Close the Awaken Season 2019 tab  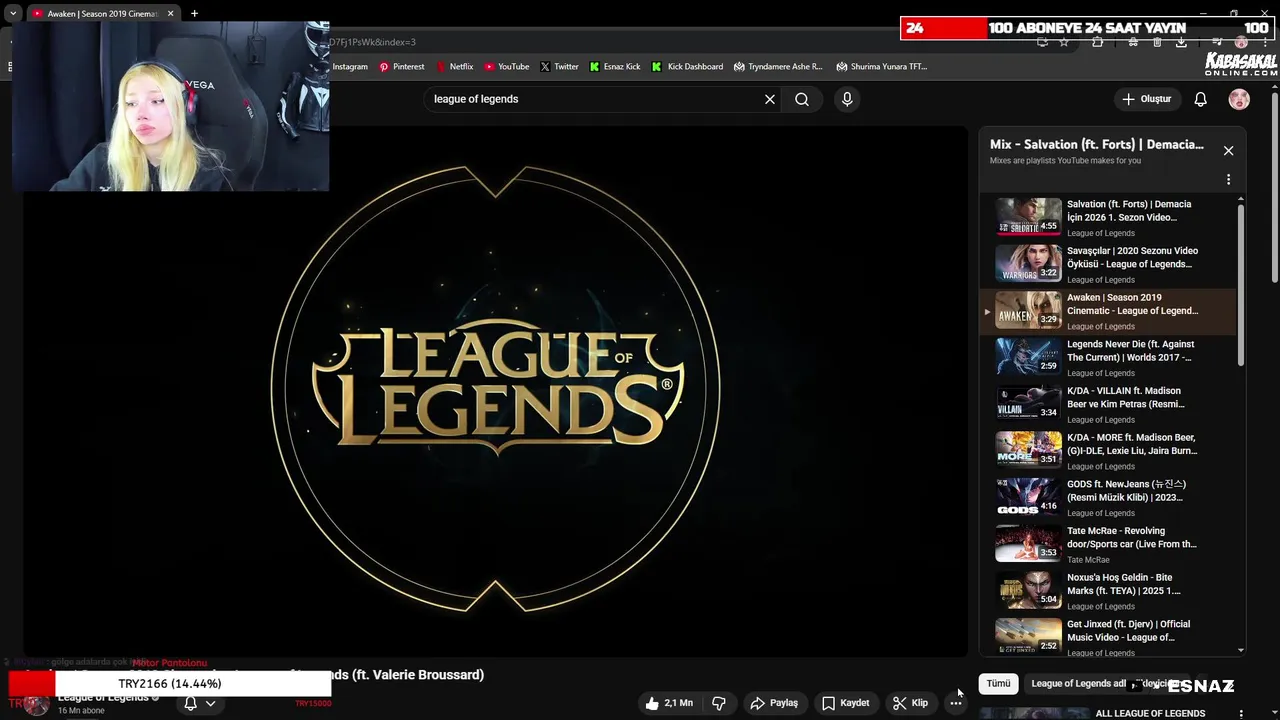tap(170, 13)
